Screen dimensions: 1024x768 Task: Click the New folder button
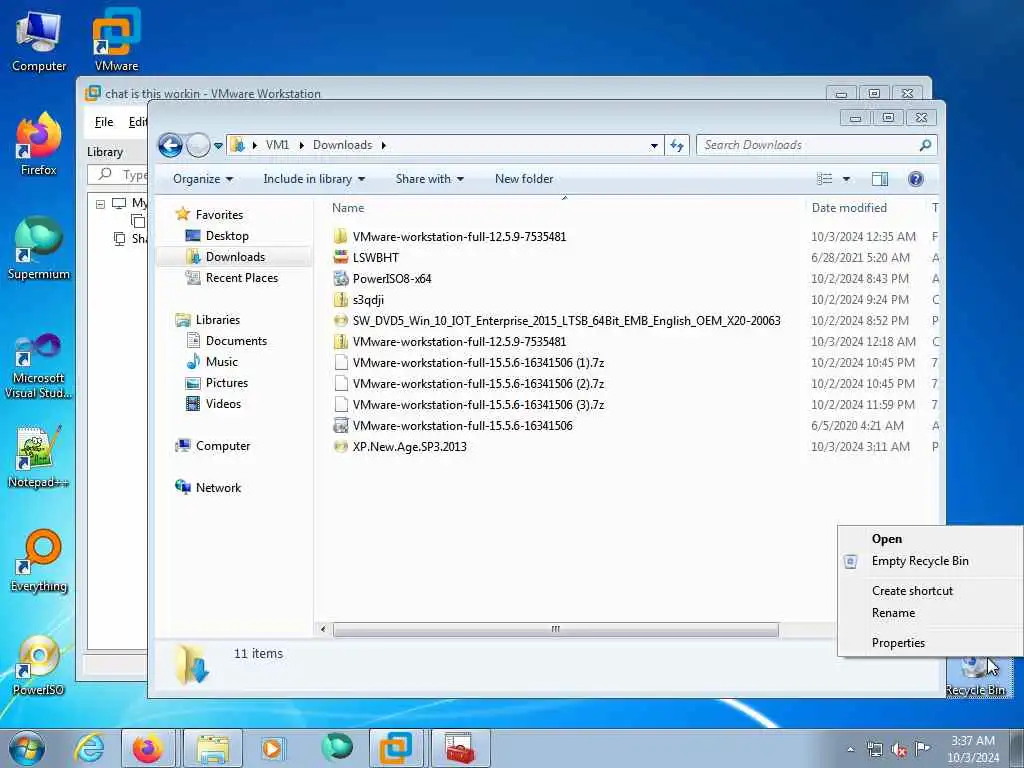pos(524,179)
